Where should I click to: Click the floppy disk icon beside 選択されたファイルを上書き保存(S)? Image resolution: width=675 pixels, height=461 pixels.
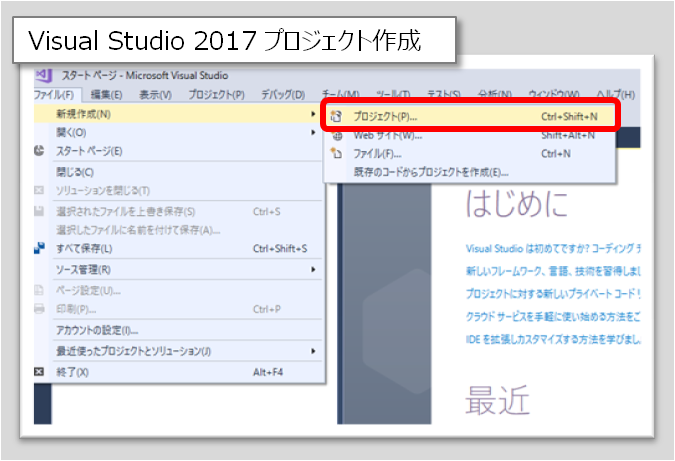coord(39,211)
